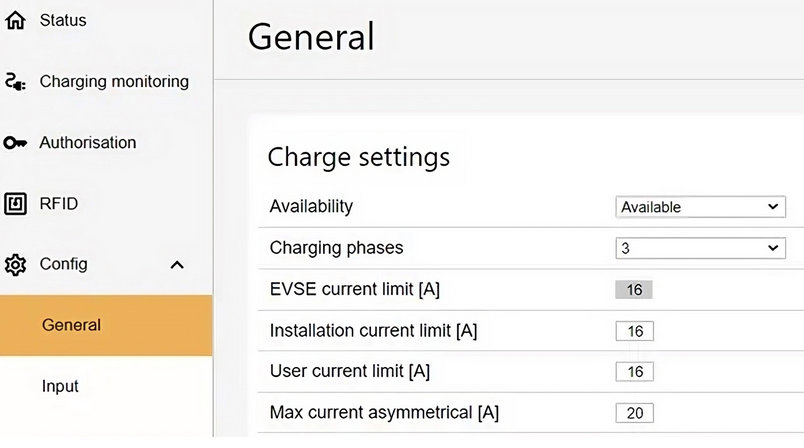Click the Status home icon
The width and height of the screenshot is (804, 448).
click(15, 20)
